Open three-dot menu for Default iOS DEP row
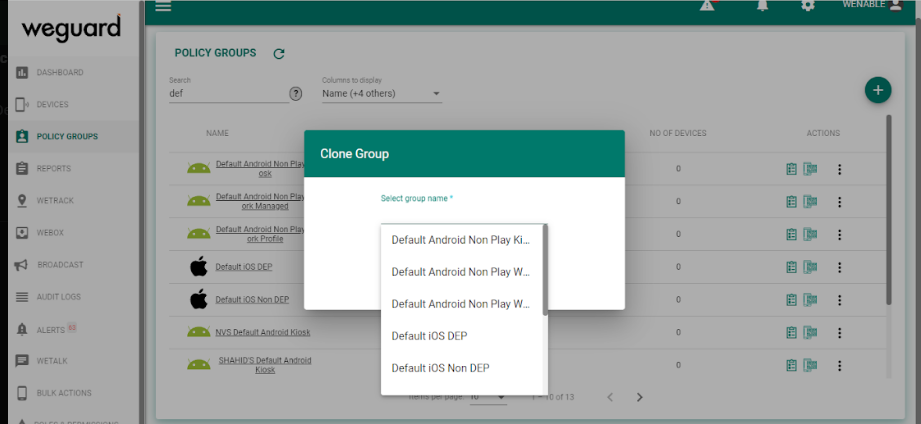Screen dimensions: 921x424 [839, 267]
